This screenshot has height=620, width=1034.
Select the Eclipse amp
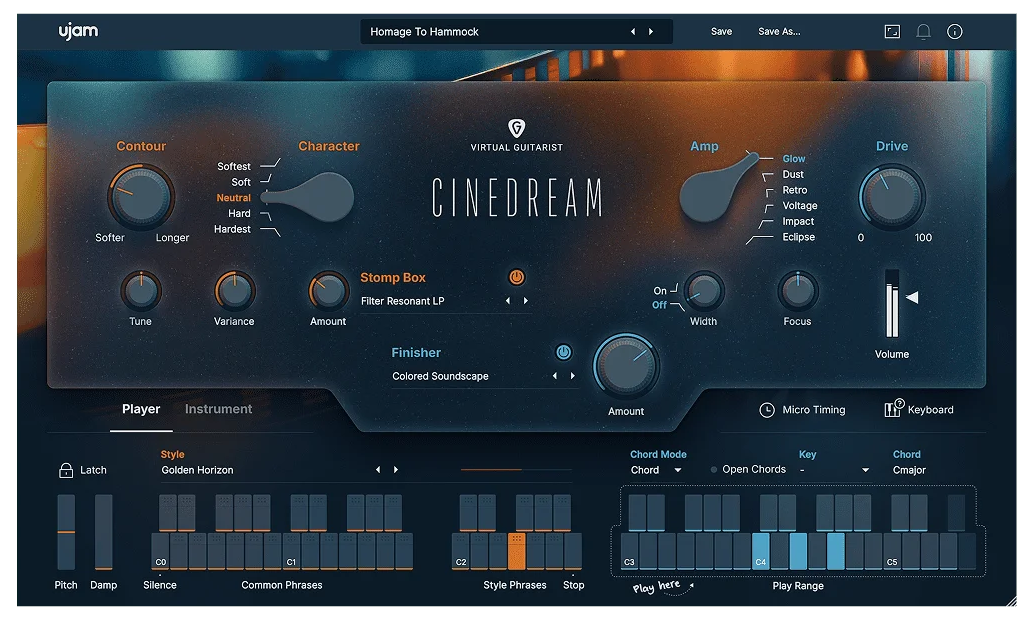pyautogui.click(x=799, y=237)
